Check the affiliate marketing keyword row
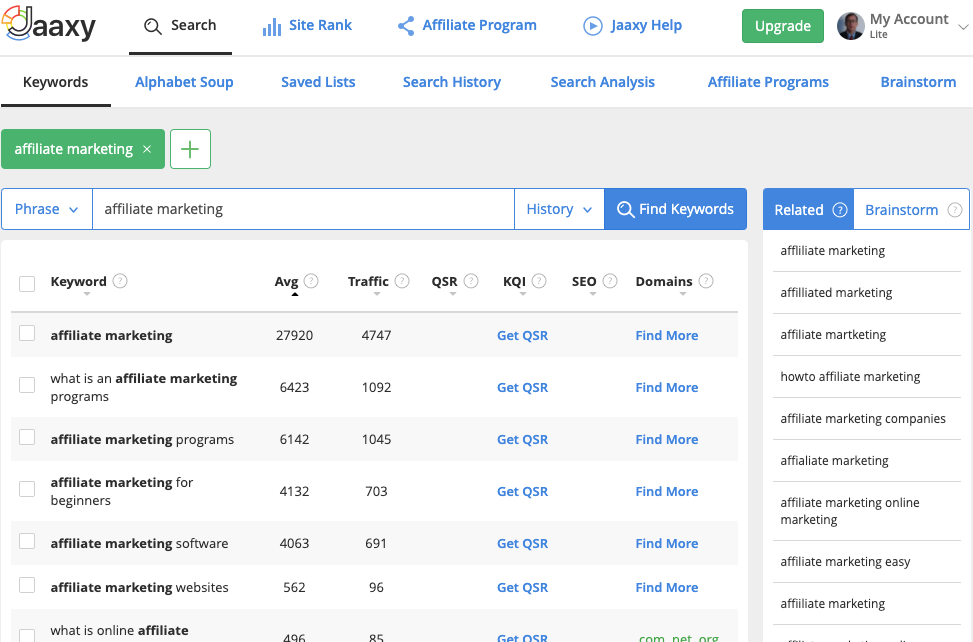973x642 pixels. [x=27, y=333]
